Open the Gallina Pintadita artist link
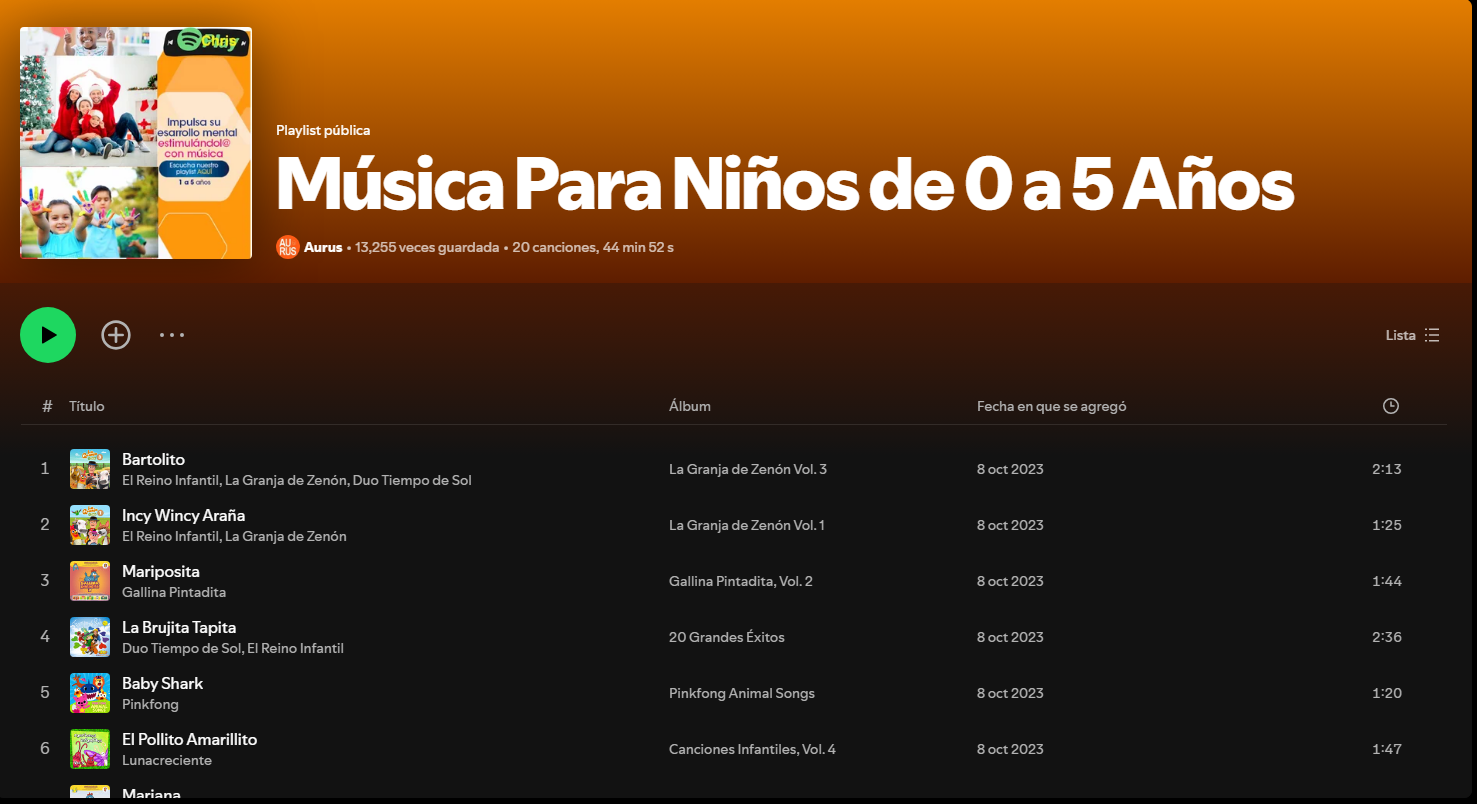Viewport: 1477px width, 804px height. pyautogui.click(x=174, y=592)
